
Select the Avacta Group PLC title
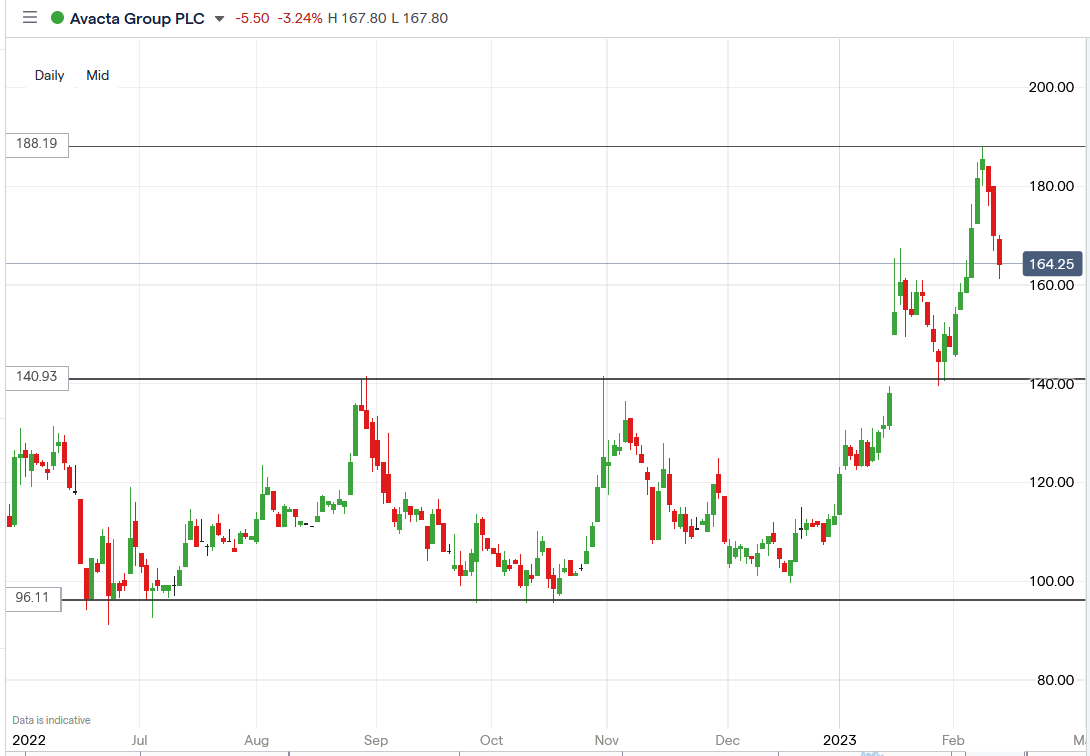click(x=137, y=18)
